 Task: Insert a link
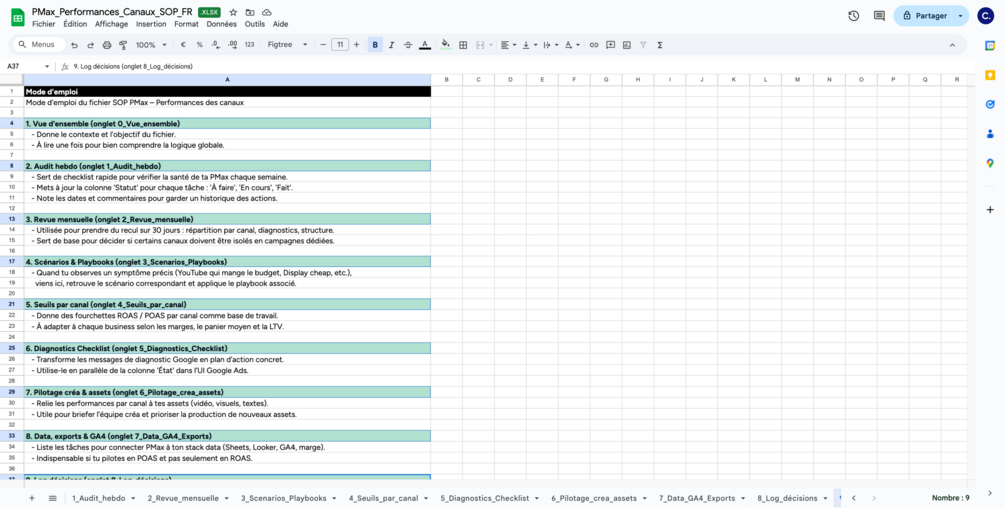point(594,45)
